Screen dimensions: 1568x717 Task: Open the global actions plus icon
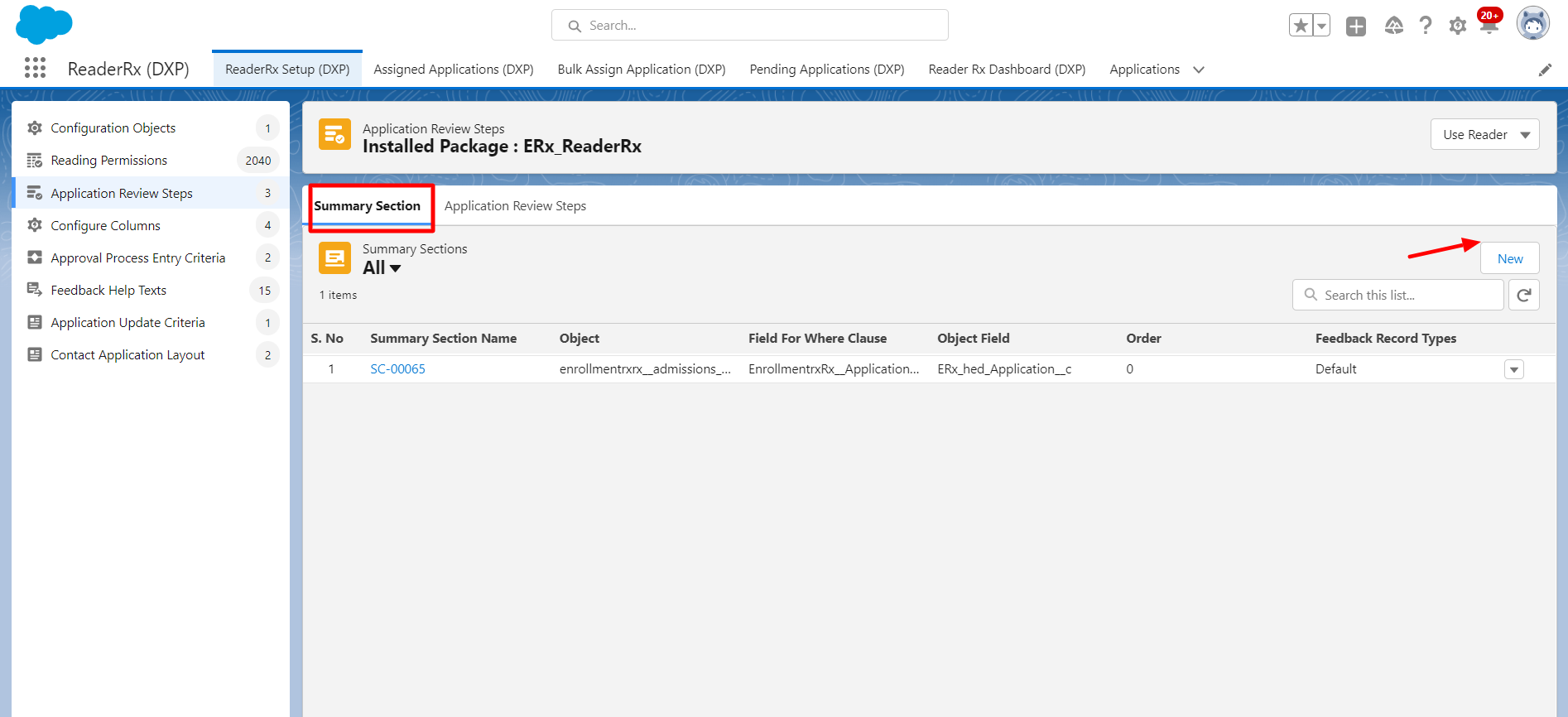[1356, 26]
